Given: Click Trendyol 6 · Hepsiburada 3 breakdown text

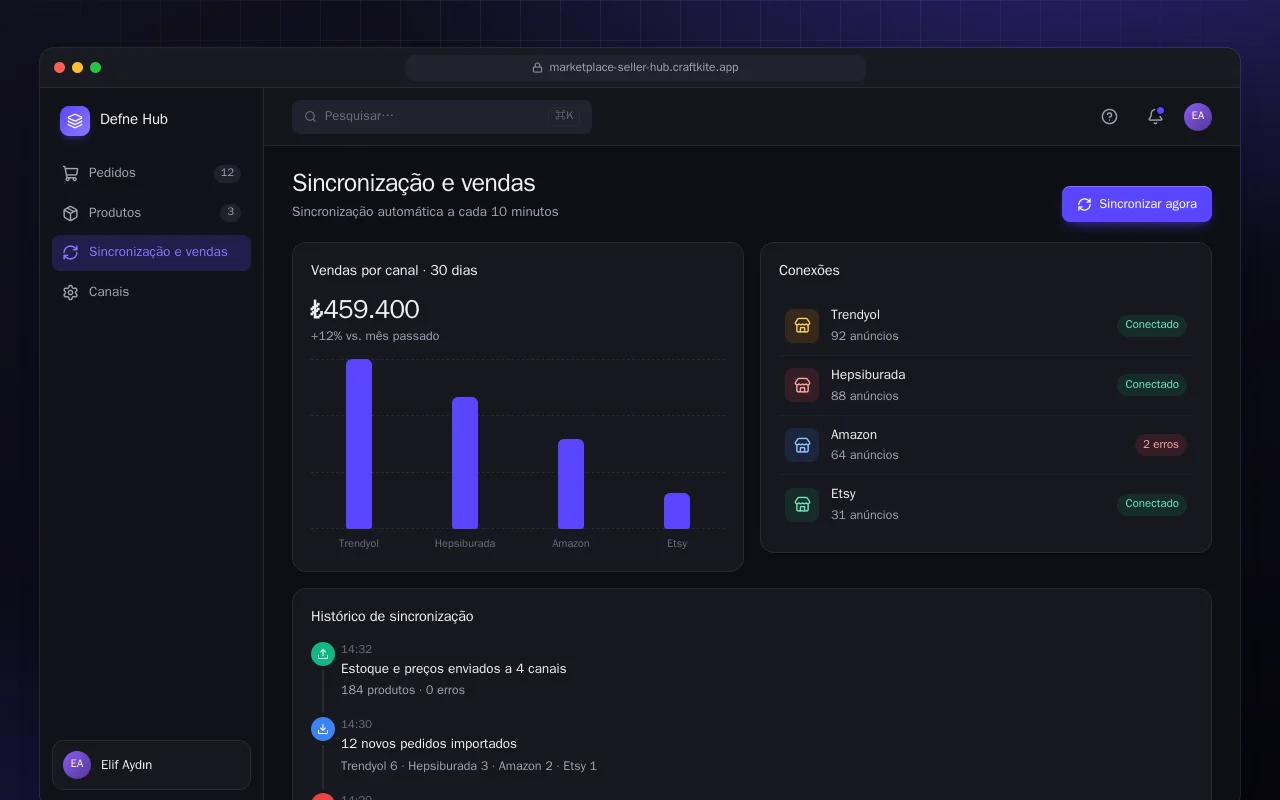Looking at the screenshot, I should (x=469, y=766).
